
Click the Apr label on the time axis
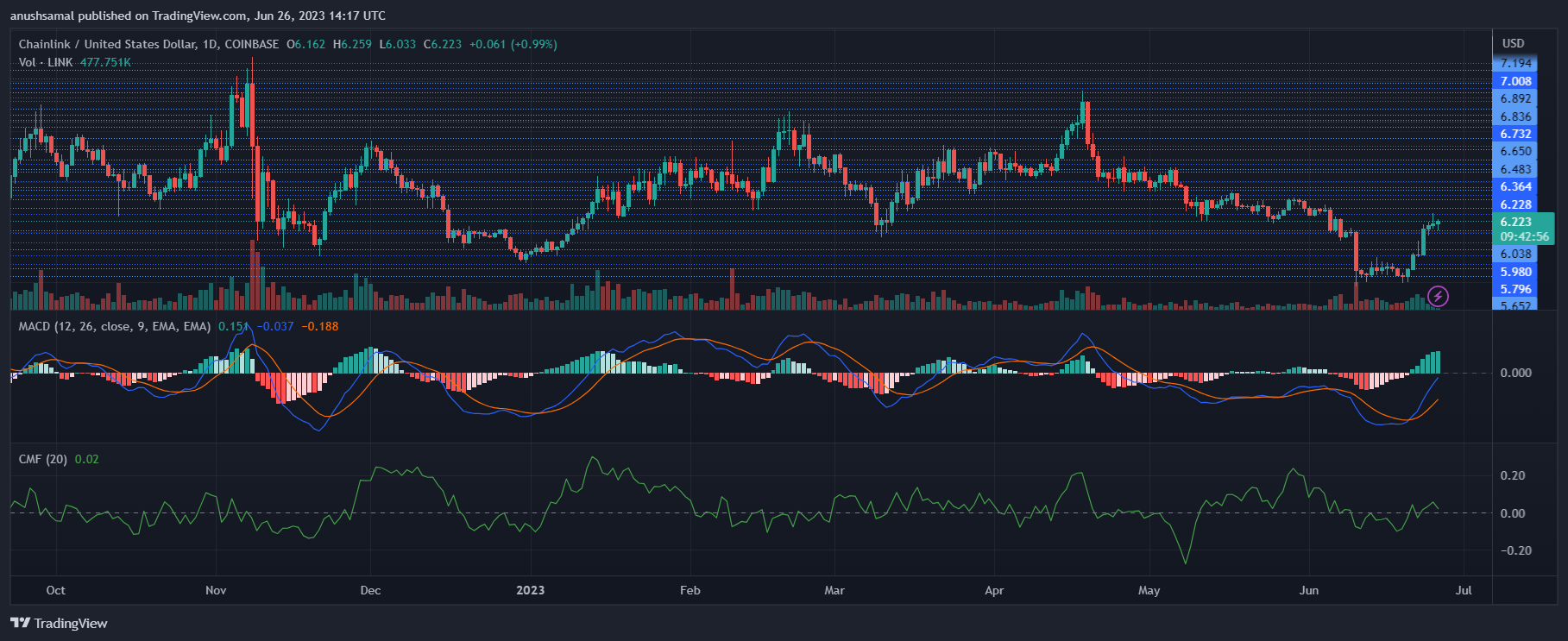tap(994, 590)
